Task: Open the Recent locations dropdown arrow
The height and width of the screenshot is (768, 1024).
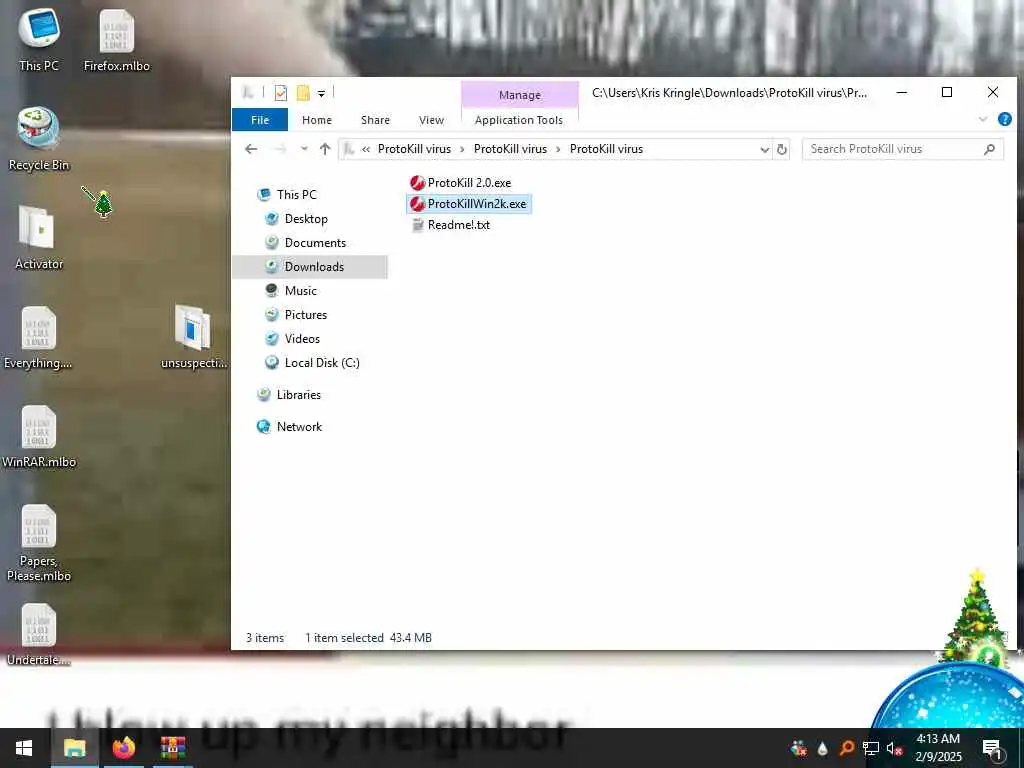Action: pos(304,149)
